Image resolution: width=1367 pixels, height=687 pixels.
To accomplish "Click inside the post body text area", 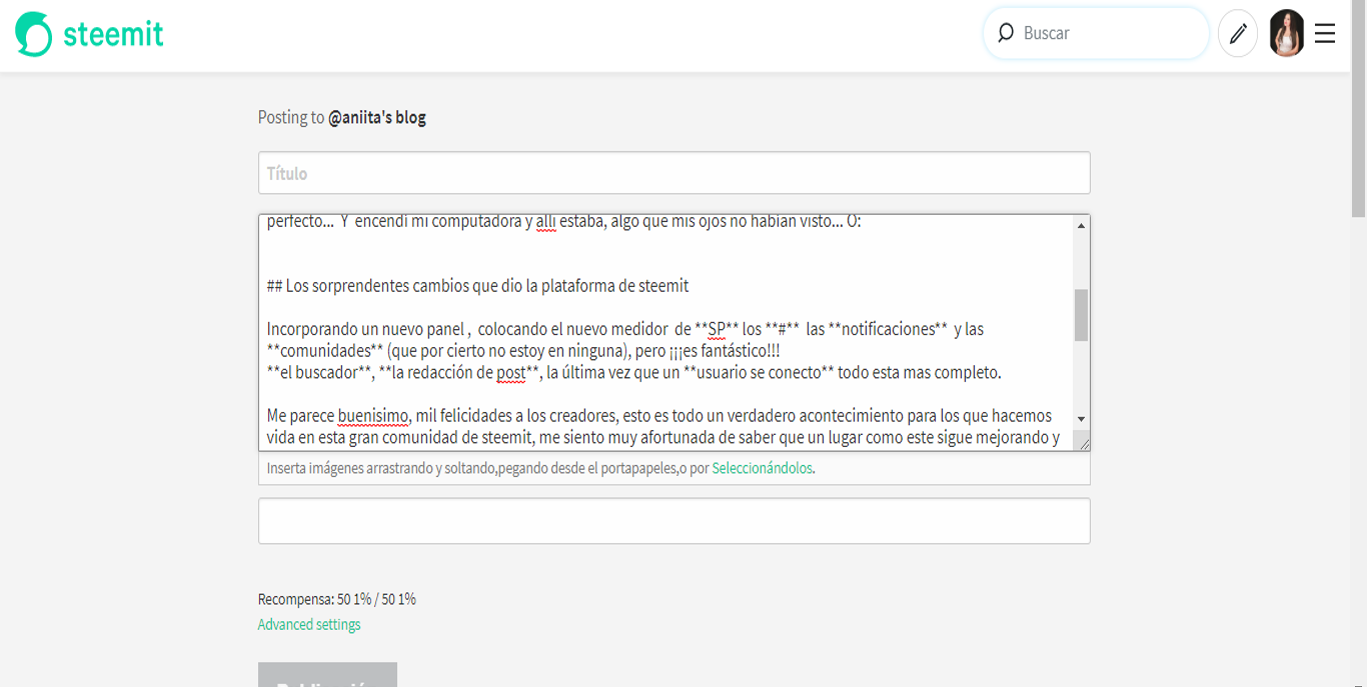I will 665,332.
